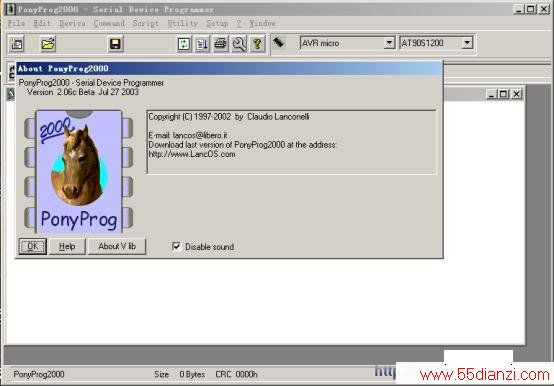Toggle the Disable sound checkbox
The width and height of the screenshot is (554, 386).
tap(176, 246)
